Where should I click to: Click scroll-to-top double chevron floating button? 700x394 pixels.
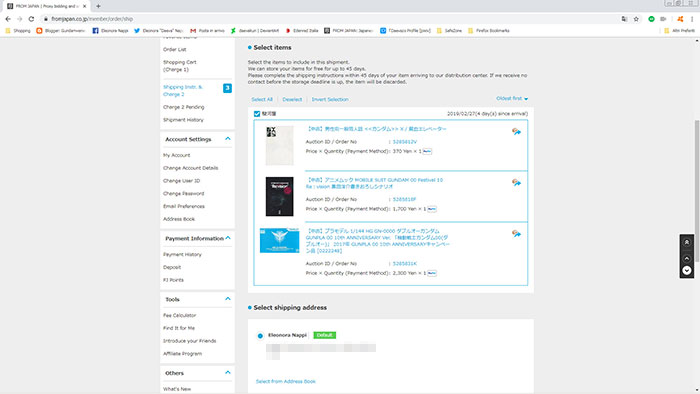[687, 242]
